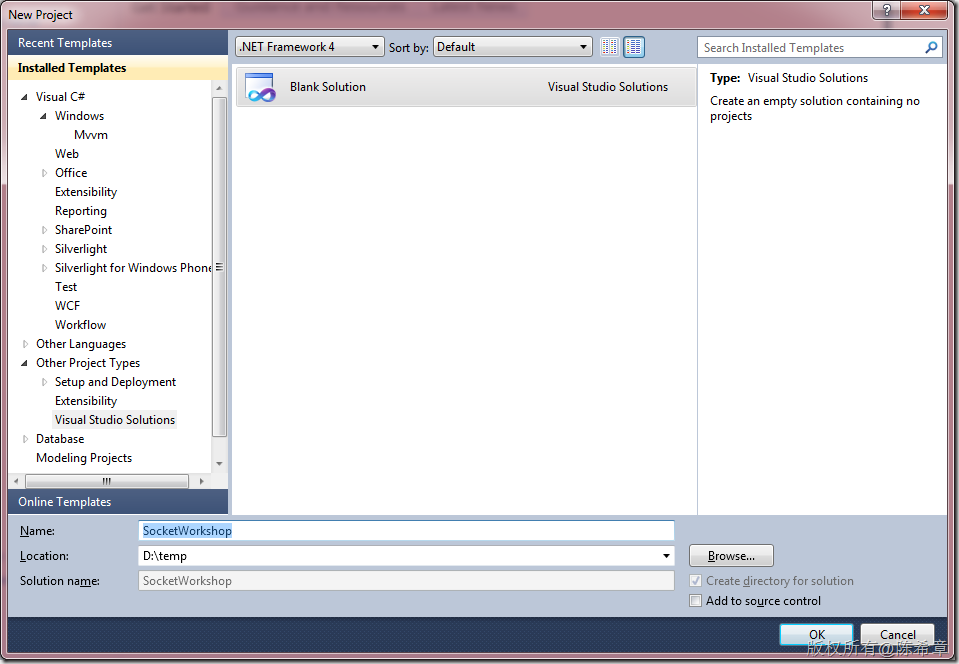Open the Online Templates section
959x664 pixels.
pos(118,501)
